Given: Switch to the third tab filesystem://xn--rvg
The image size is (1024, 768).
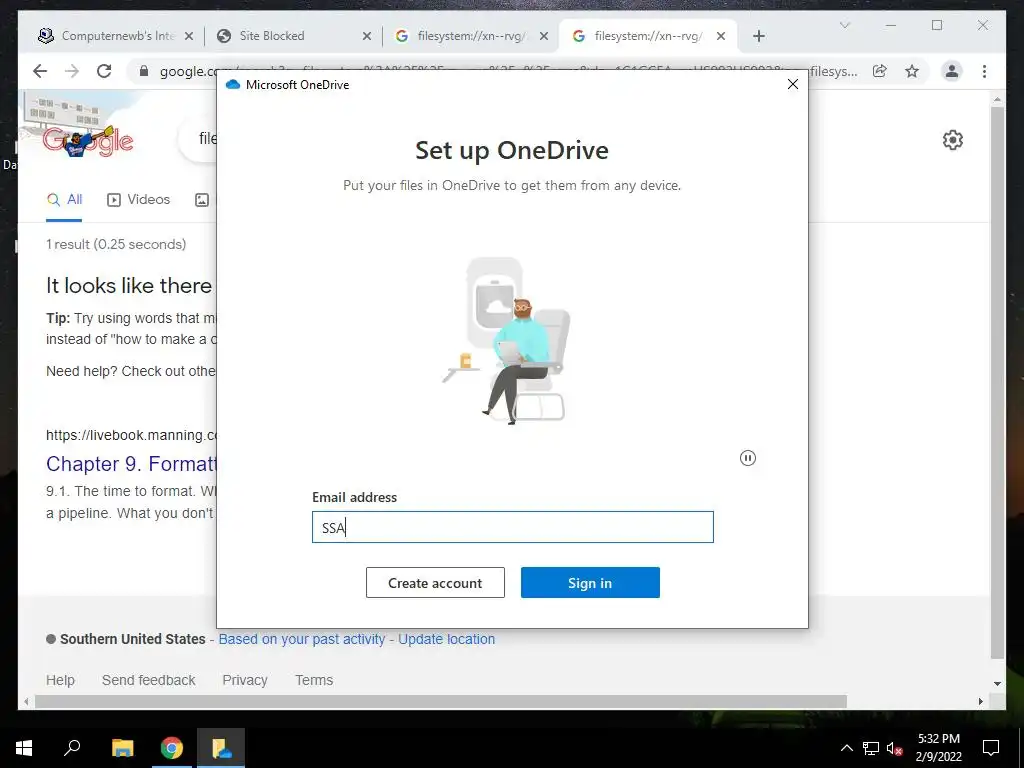Looking at the screenshot, I should (470, 36).
